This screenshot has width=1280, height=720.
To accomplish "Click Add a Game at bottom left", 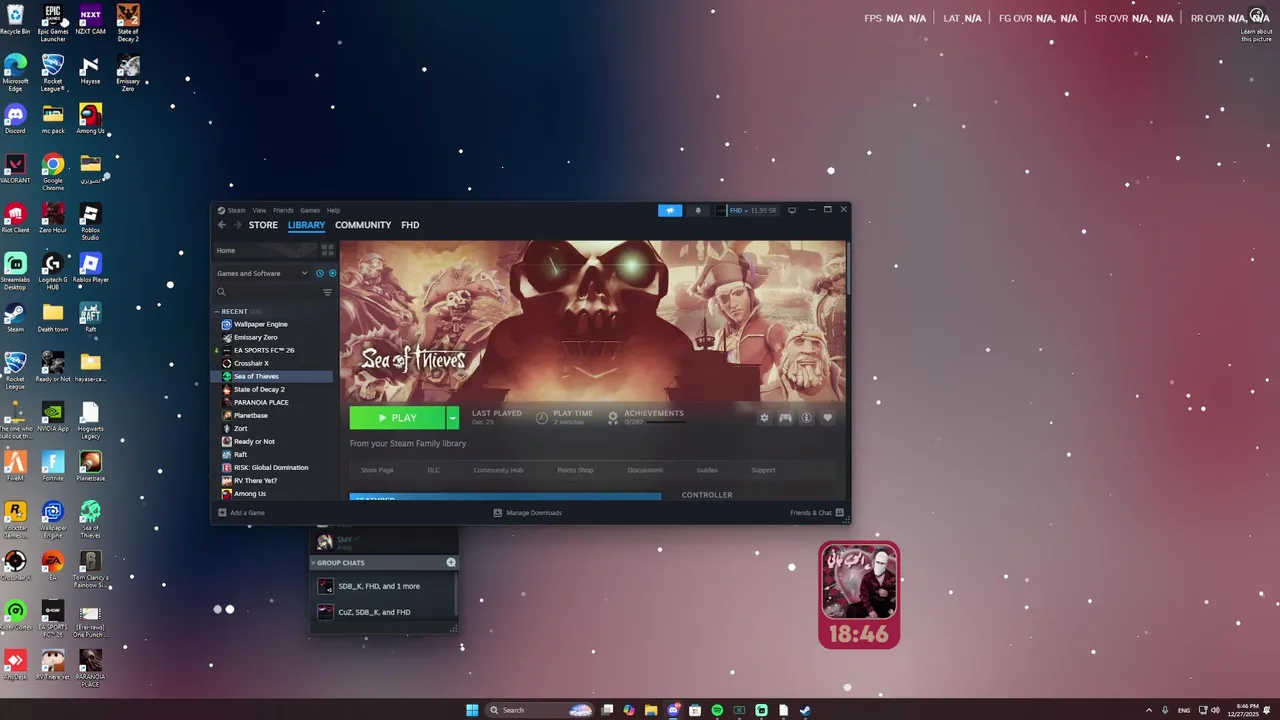I will pos(242,513).
